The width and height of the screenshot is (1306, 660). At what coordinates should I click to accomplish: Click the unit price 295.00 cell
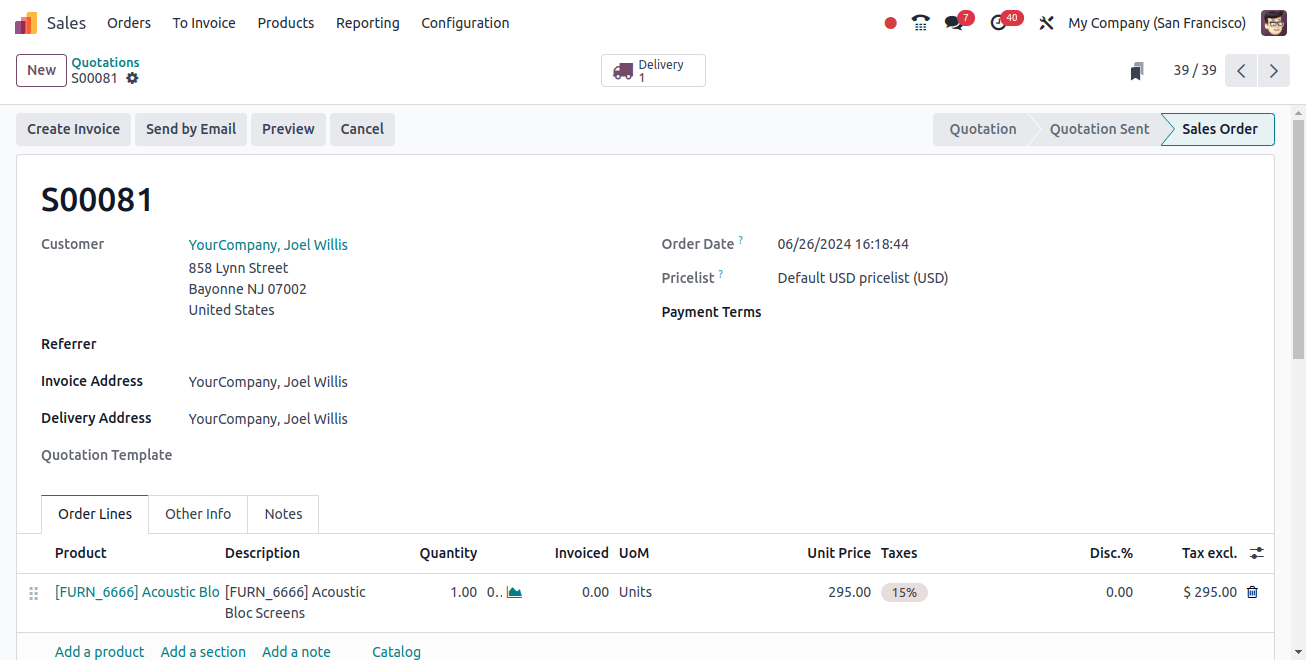[849, 592]
